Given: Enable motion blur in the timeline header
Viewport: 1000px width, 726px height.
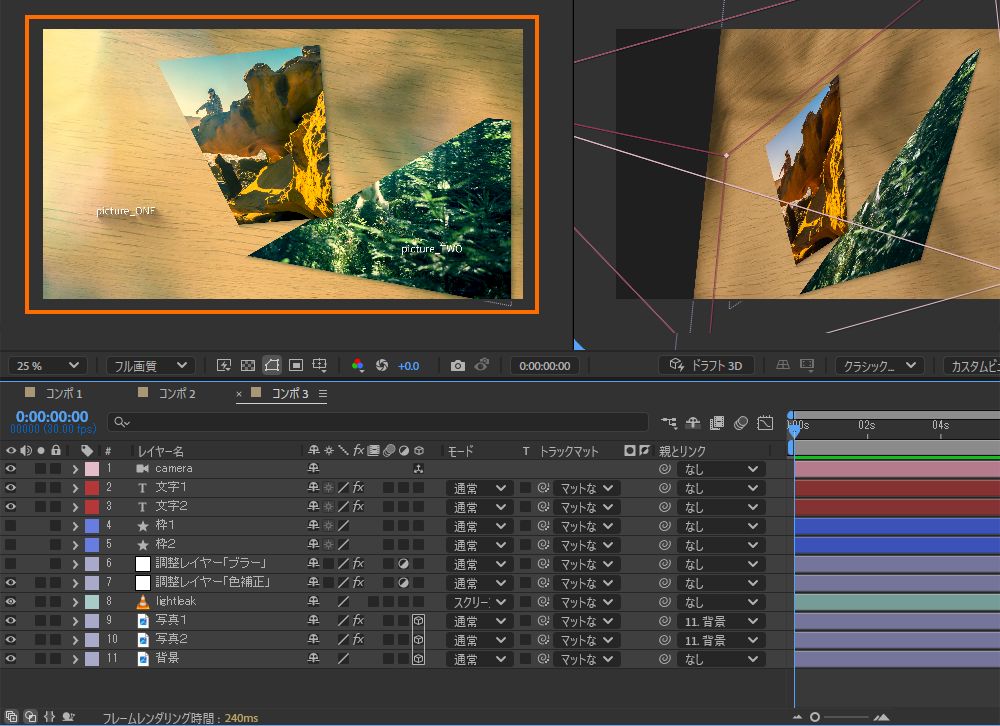Looking at the screenshot, I should (741, 423).
